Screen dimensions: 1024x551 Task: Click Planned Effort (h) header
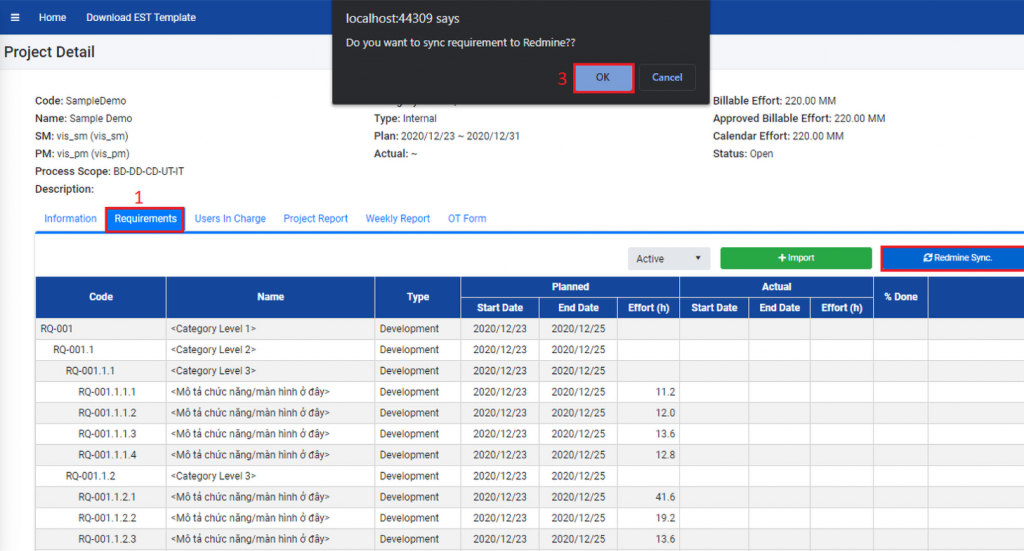[x=648, y=307]
